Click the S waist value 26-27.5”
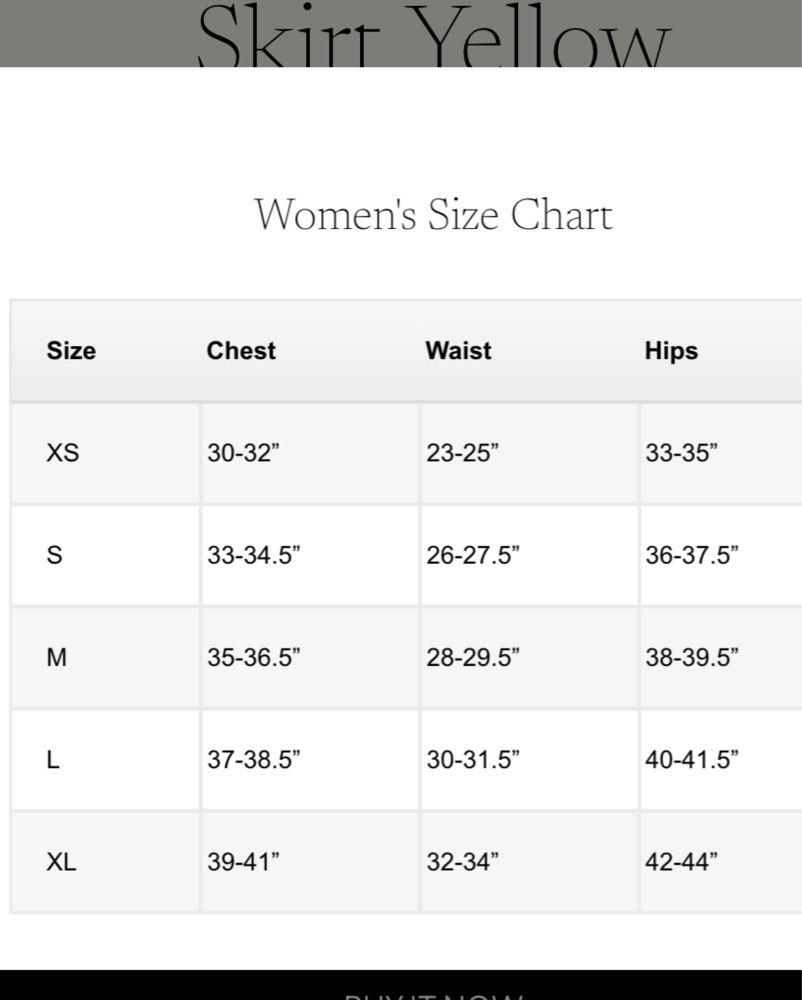The image size is (802, 1000). click(x=473, y=555)
